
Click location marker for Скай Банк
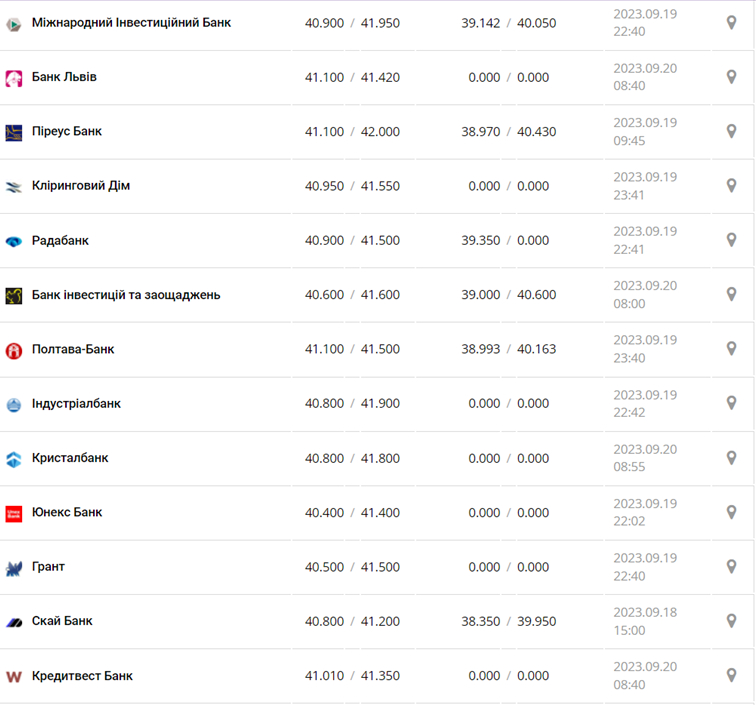tap(731, 621)
